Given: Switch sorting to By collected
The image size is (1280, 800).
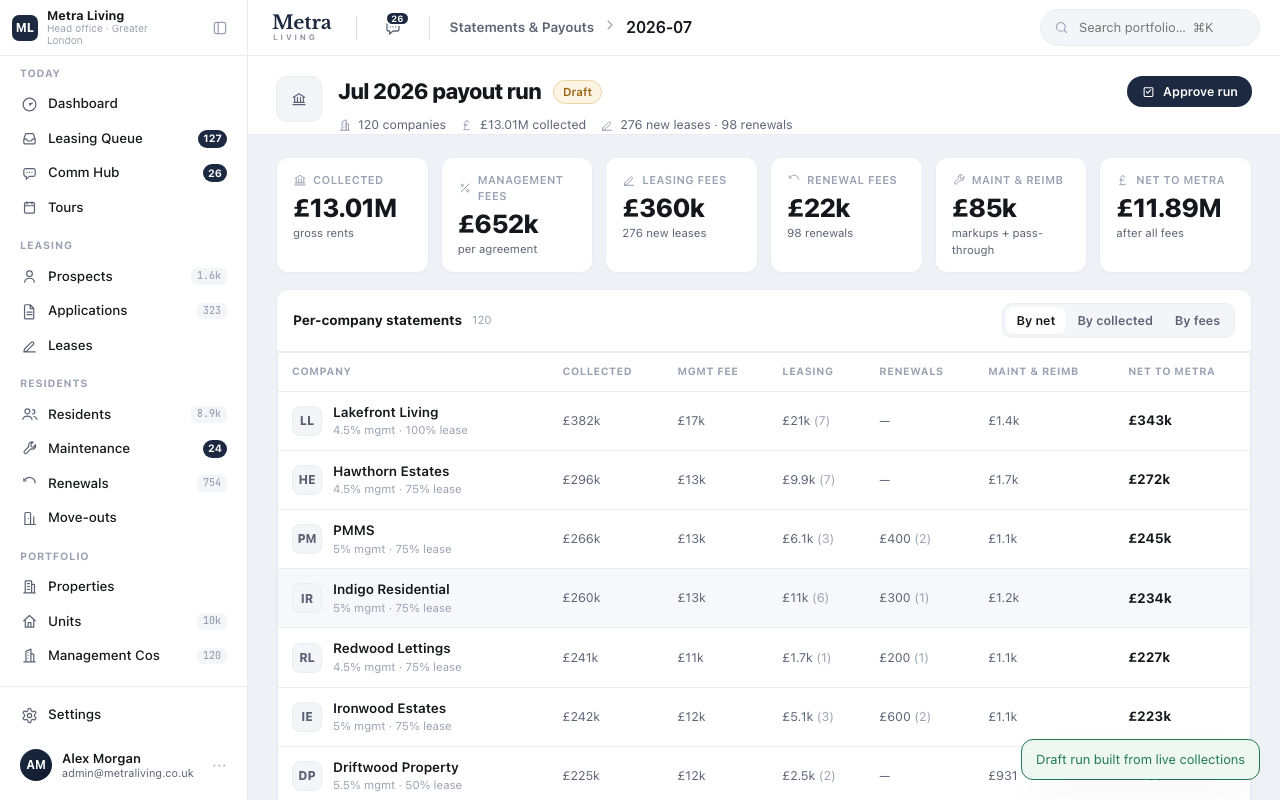Looking at the screenshot, I should [x=1115, y=321].
